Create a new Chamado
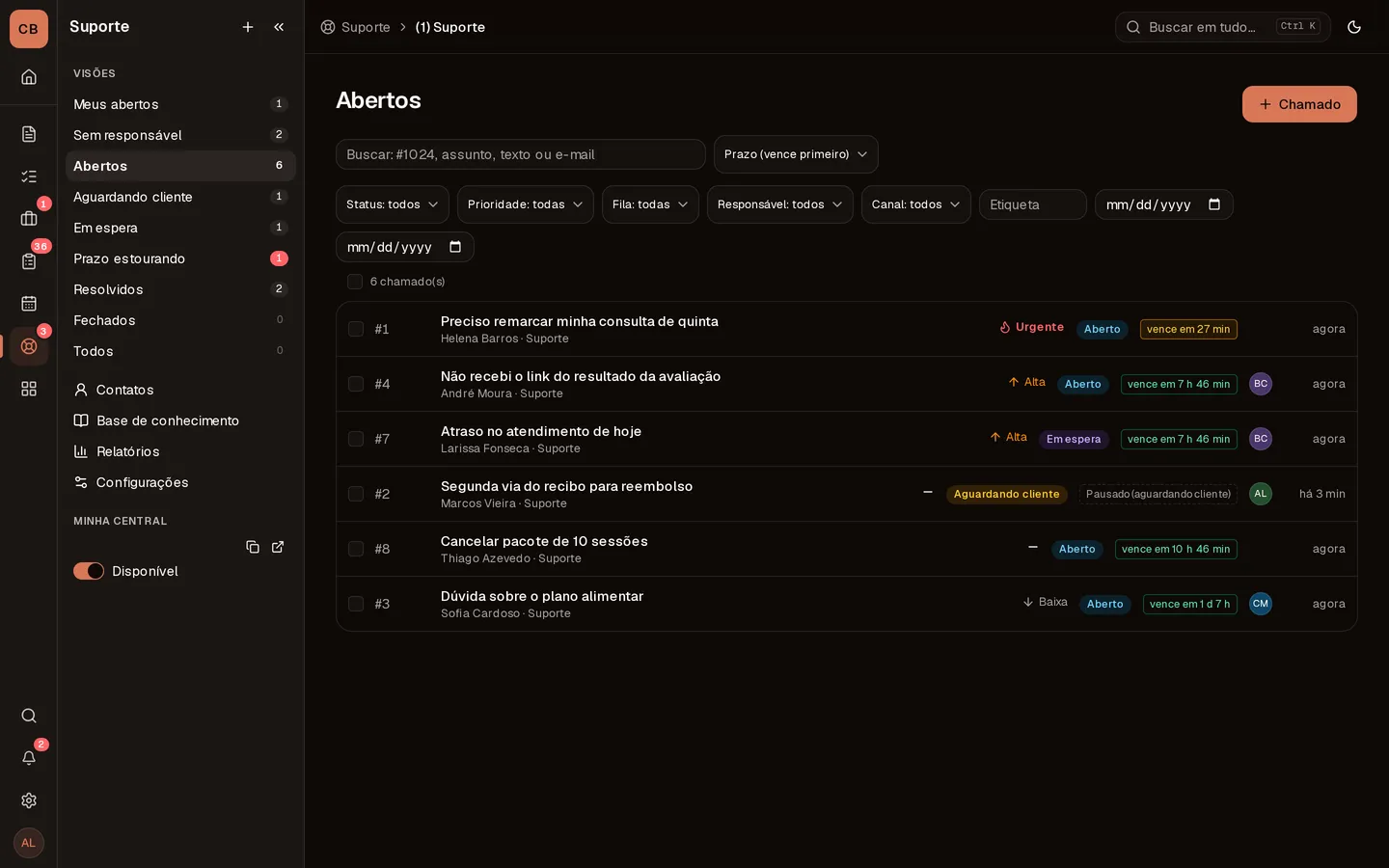 click(x=1299, y=104)
